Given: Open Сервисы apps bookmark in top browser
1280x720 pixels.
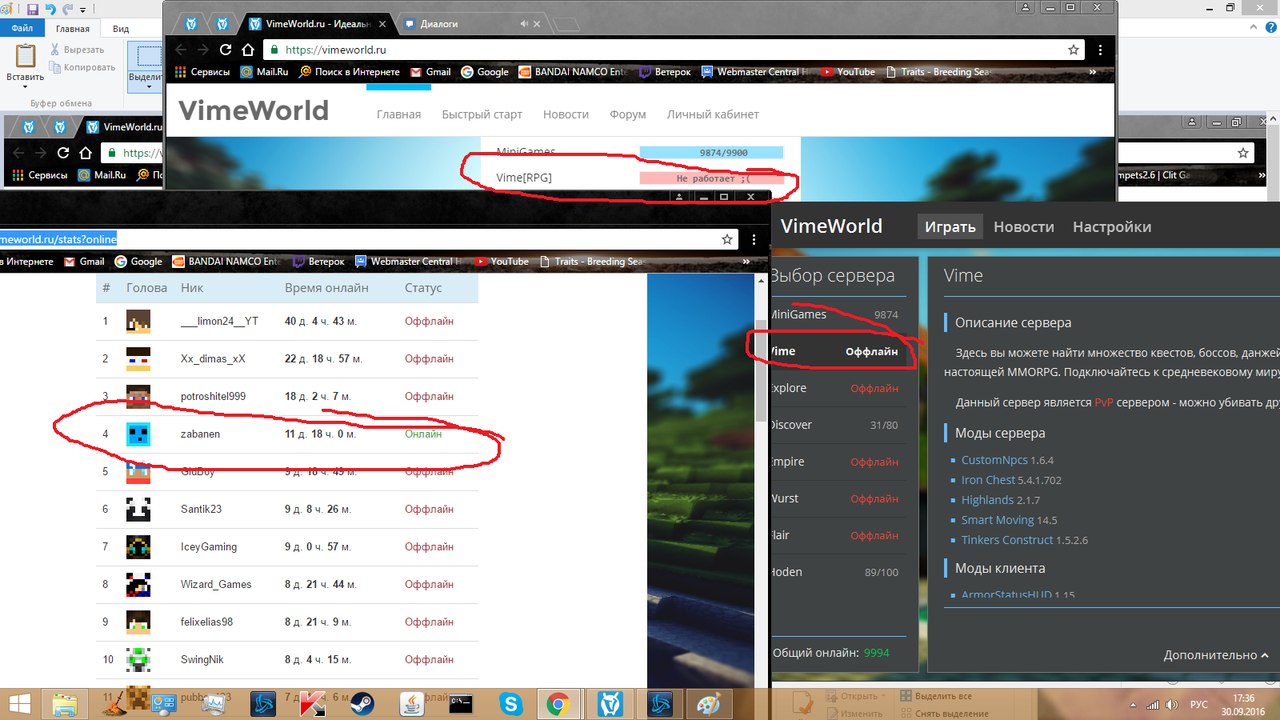Looking at the screenshot, I should coord(203,72).
